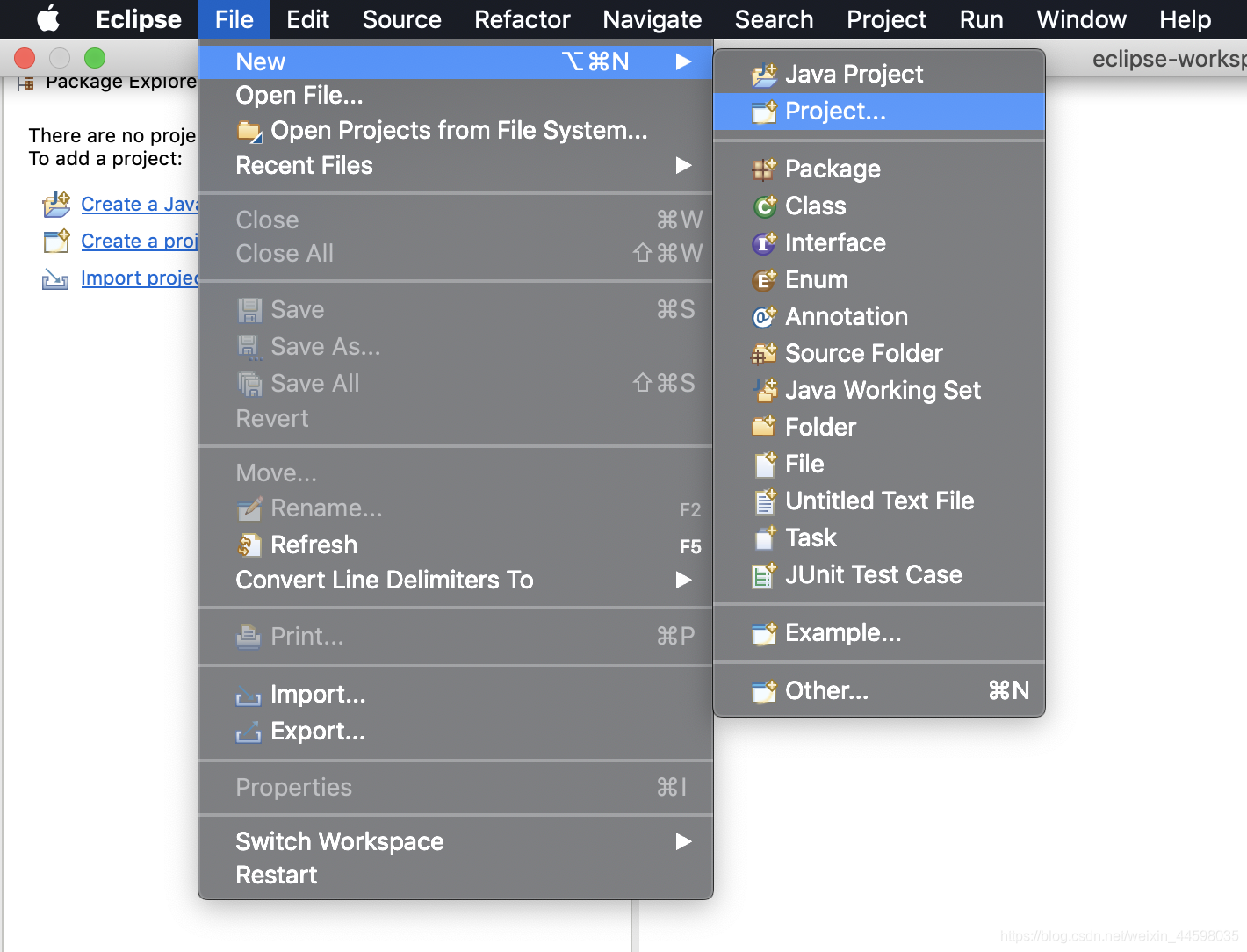Expand the Switch Workspace submenu arrow
Image resolution: width=1247 pixels, height=952 pixels.
683,841
